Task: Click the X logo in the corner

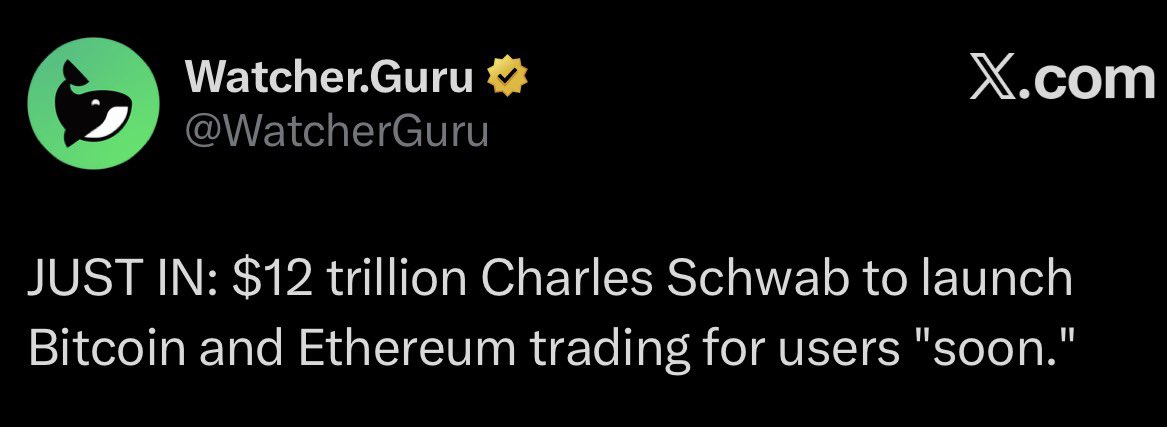Action: click(x=995, y=79)
